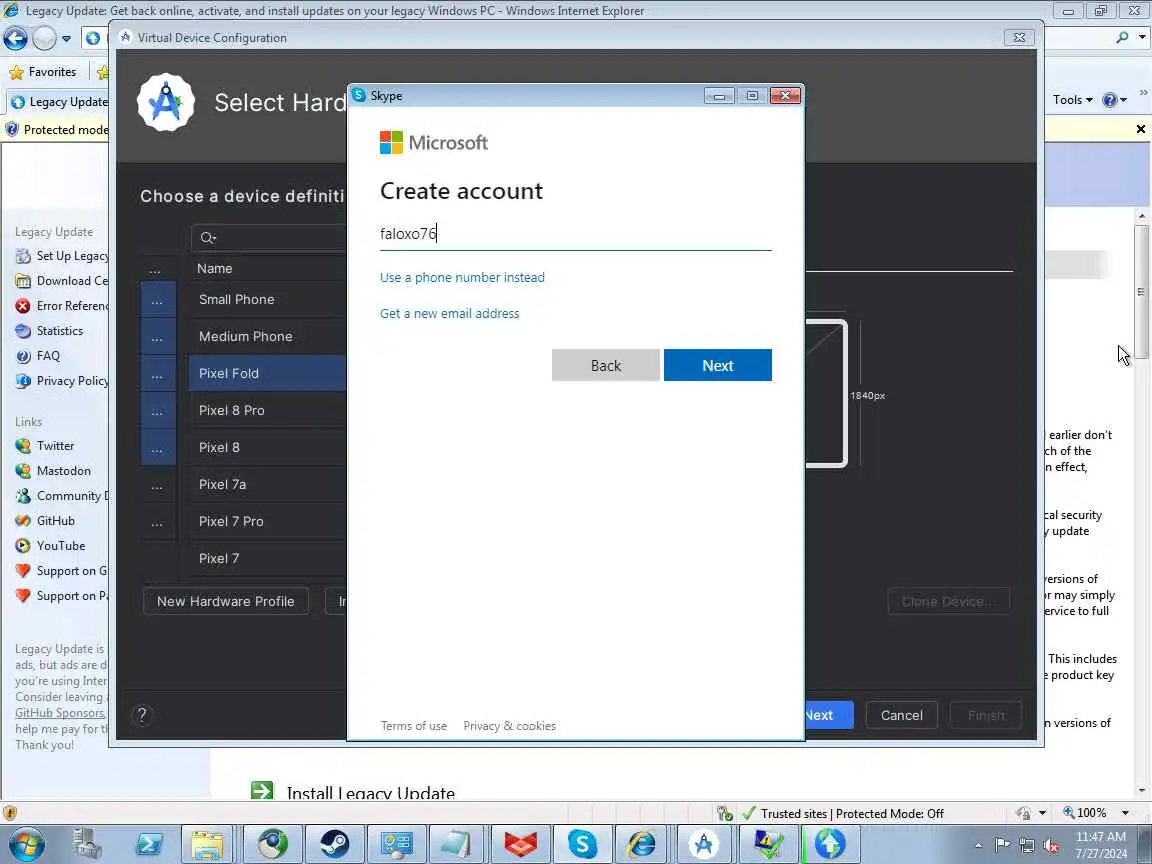Switch to Android Studio taskbar icon
Viewport: 1152px width, 864px height.
pyautogui.click(x=704, y=844)
